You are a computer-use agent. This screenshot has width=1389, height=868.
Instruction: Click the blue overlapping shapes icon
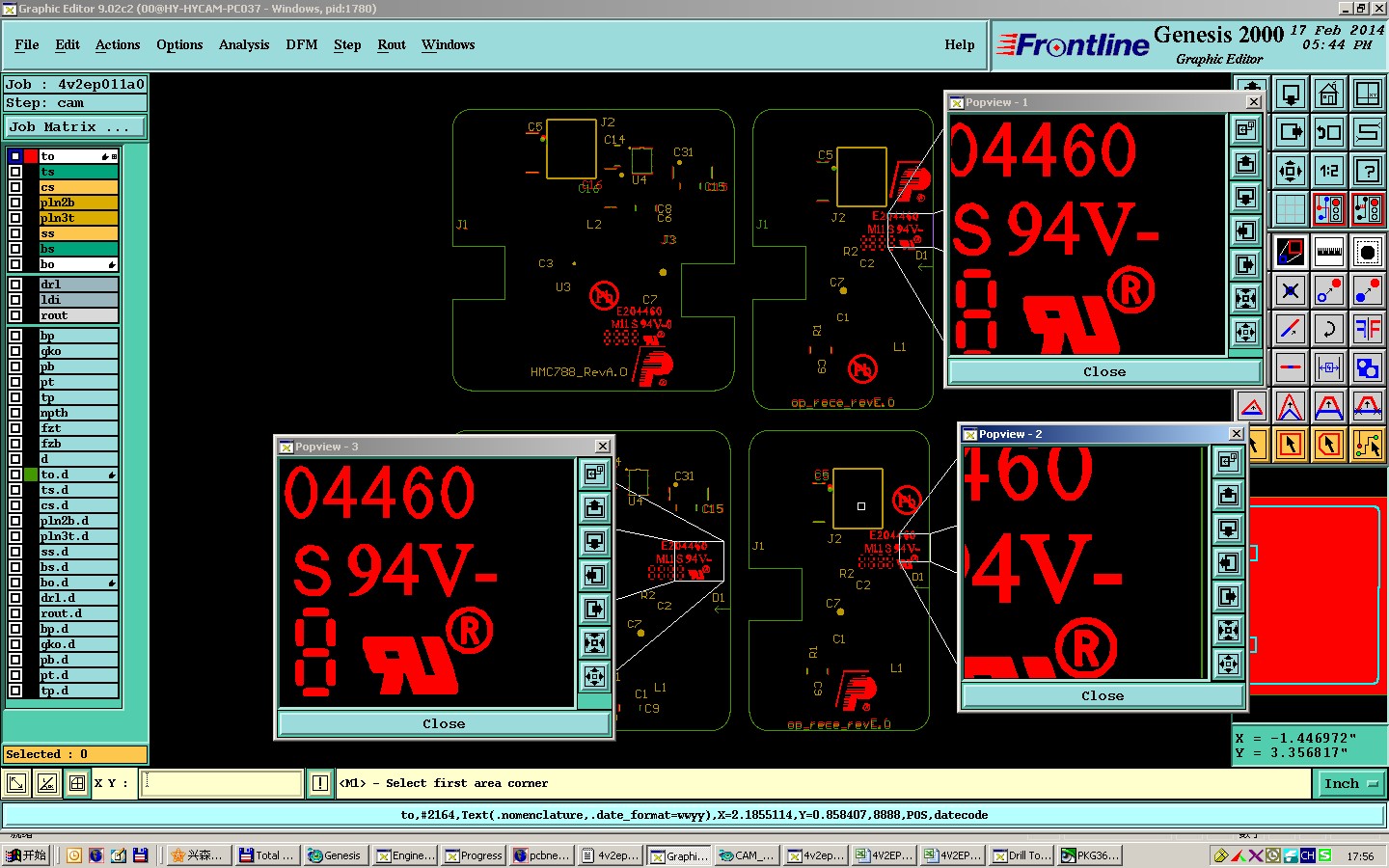1368,367
